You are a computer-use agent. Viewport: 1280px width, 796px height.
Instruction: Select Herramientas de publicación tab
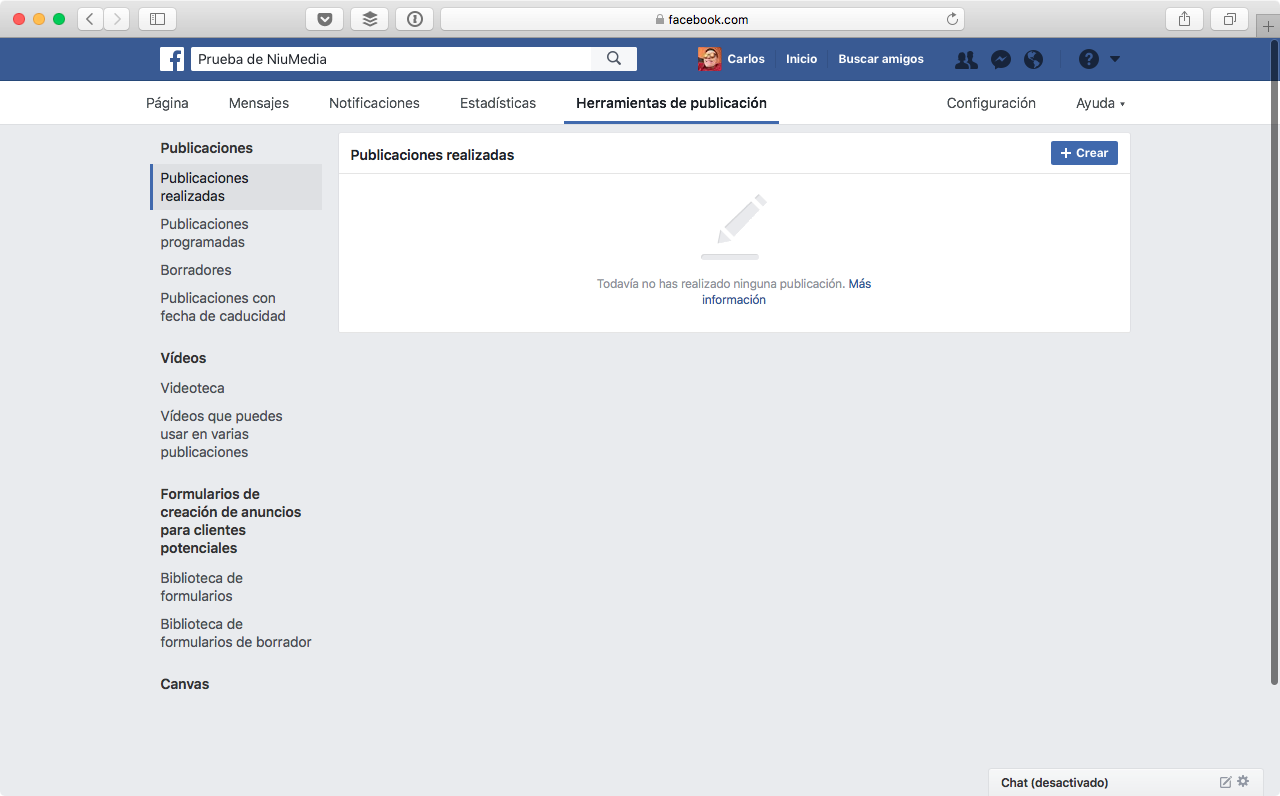[671, 103]
